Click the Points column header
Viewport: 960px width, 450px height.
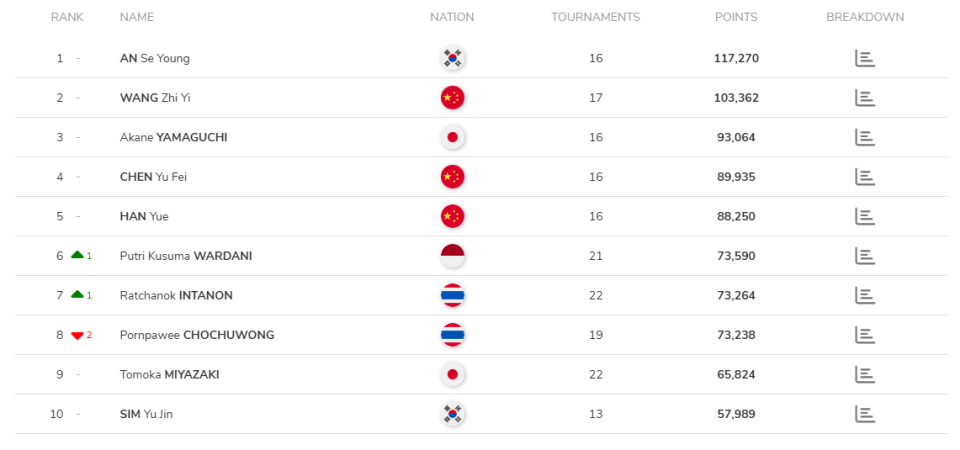pos(736,17)
